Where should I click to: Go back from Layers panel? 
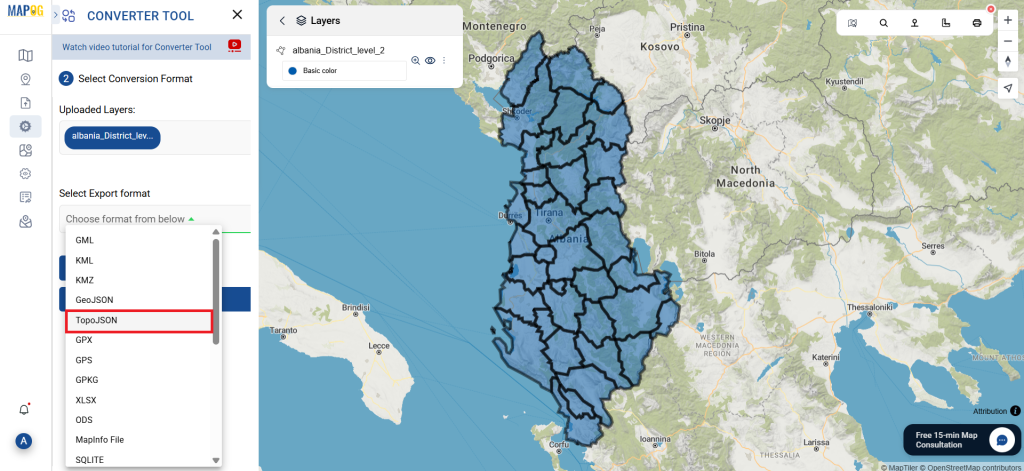[x=282, y=21]
